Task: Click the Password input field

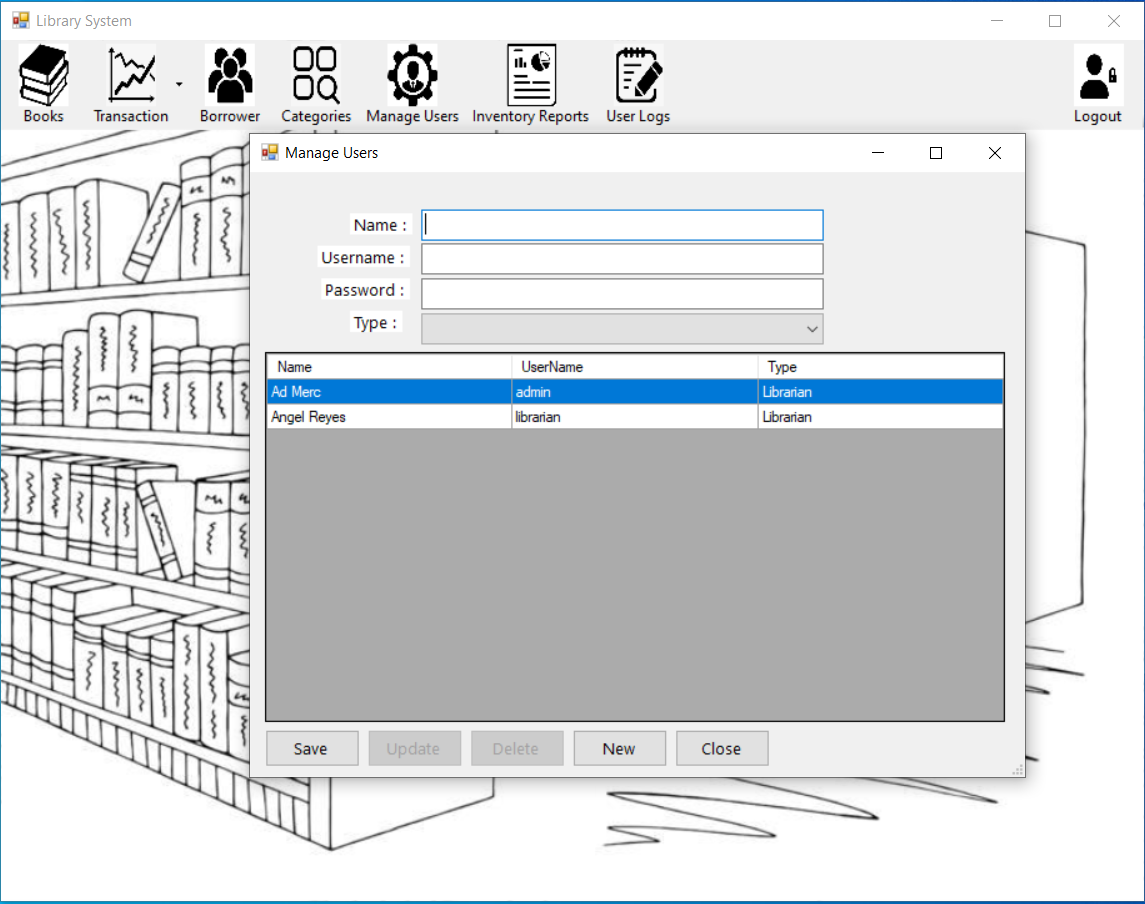Action: (x=622, y=294)
